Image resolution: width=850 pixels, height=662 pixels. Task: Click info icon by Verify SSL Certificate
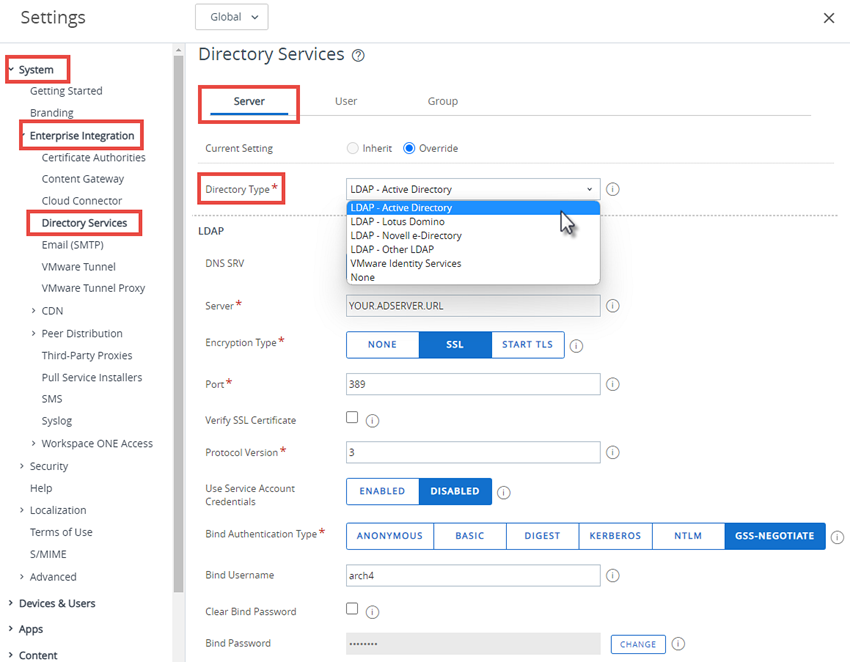[372, 421]
